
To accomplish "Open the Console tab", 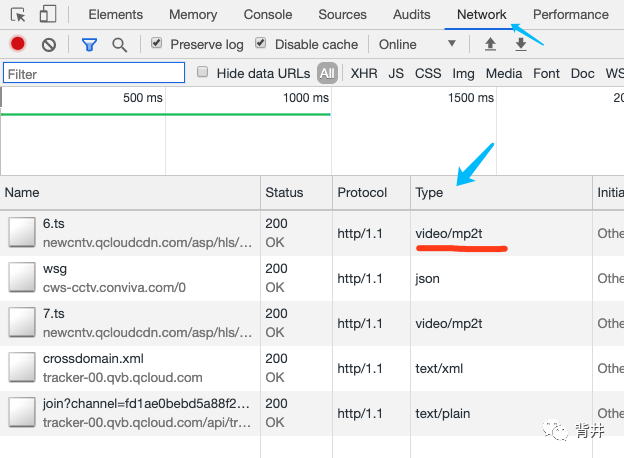I will coord(268,15).
